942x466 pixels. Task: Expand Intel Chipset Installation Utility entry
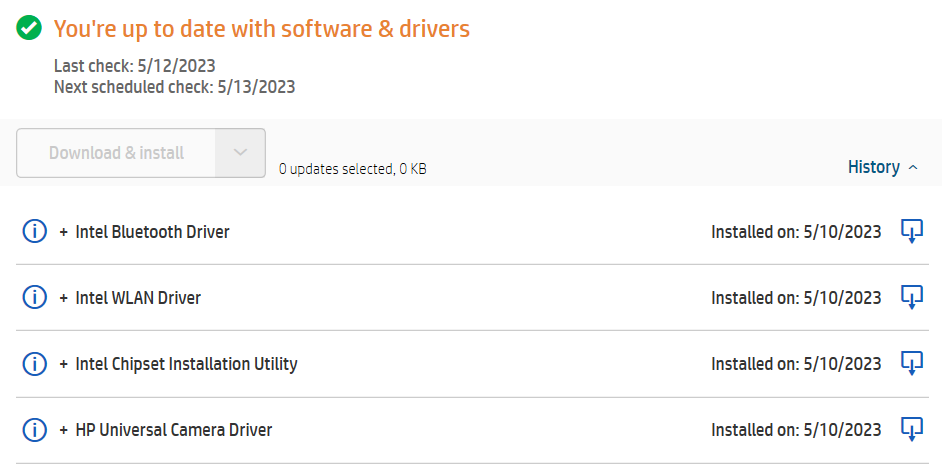click(x=64, y=364)
